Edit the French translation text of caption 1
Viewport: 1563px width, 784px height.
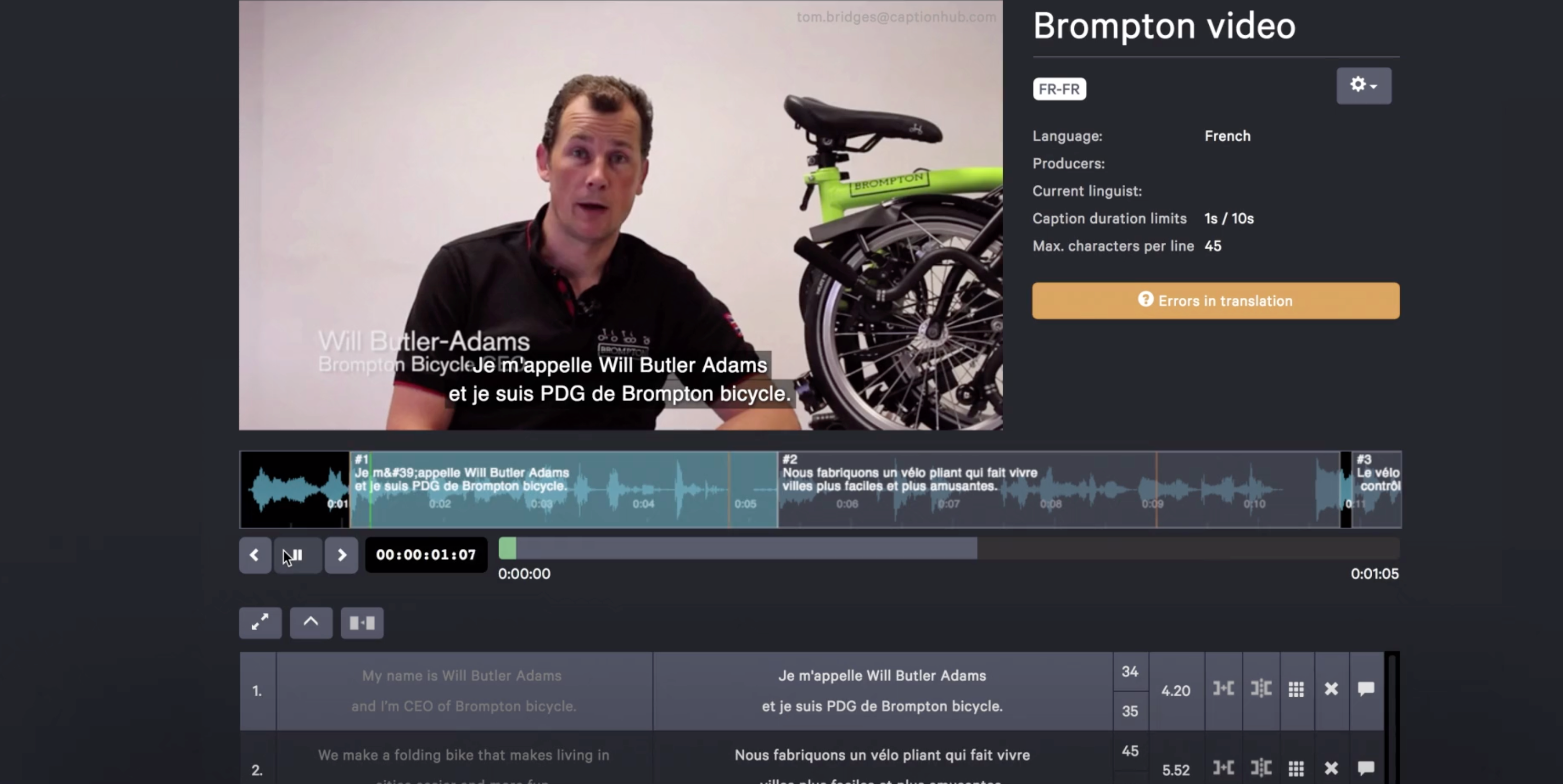[882, 690]
